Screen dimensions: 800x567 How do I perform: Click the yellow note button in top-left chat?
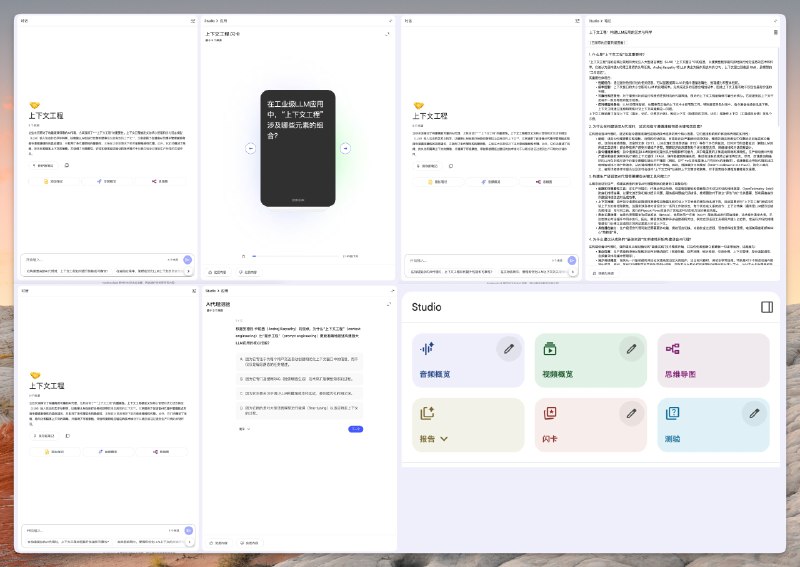pos(54,181)
